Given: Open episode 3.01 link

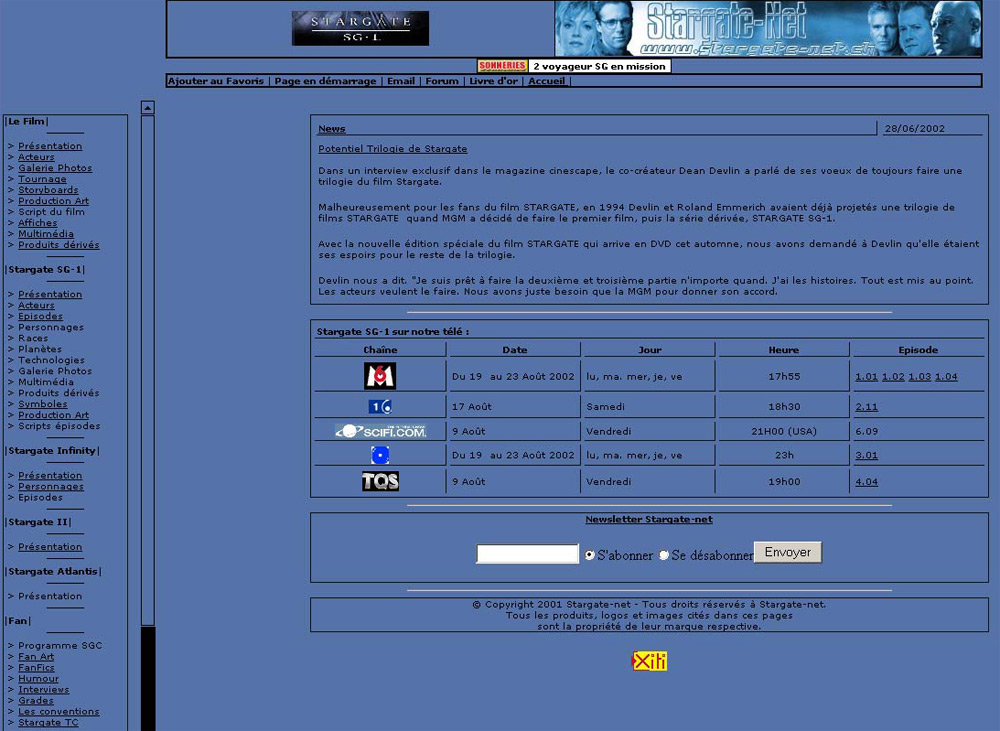Looking at the screenshot, I should pyautogui.click(x=867, y=455).
